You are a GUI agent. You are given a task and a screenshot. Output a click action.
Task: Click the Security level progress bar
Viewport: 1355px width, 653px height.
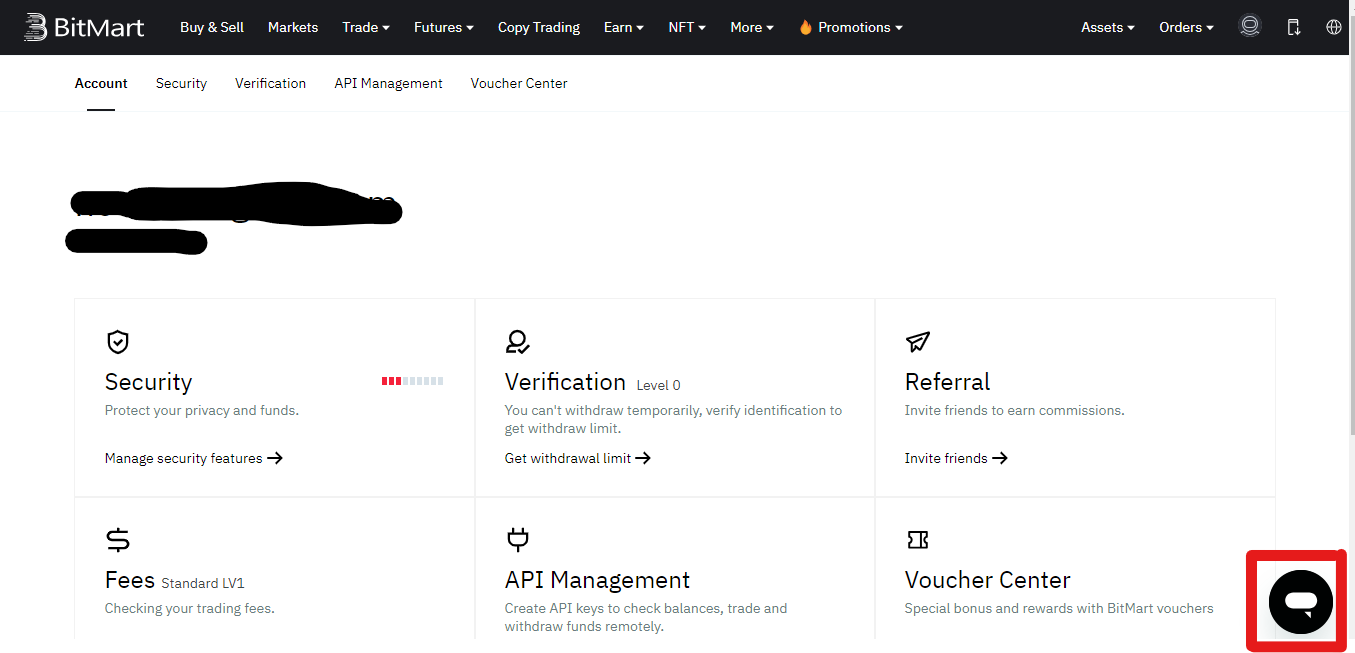tap(412, 381)
